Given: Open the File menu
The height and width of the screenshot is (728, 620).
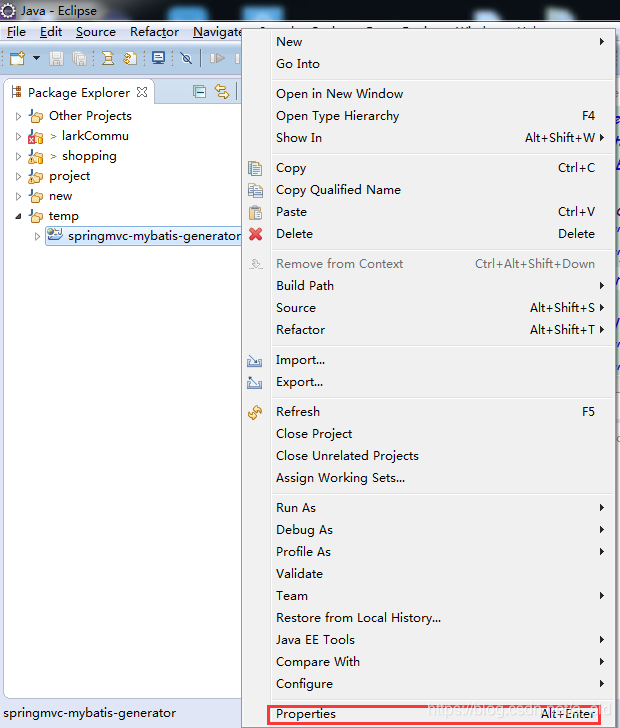Looking at the screenshot, I should coord(16,32).
